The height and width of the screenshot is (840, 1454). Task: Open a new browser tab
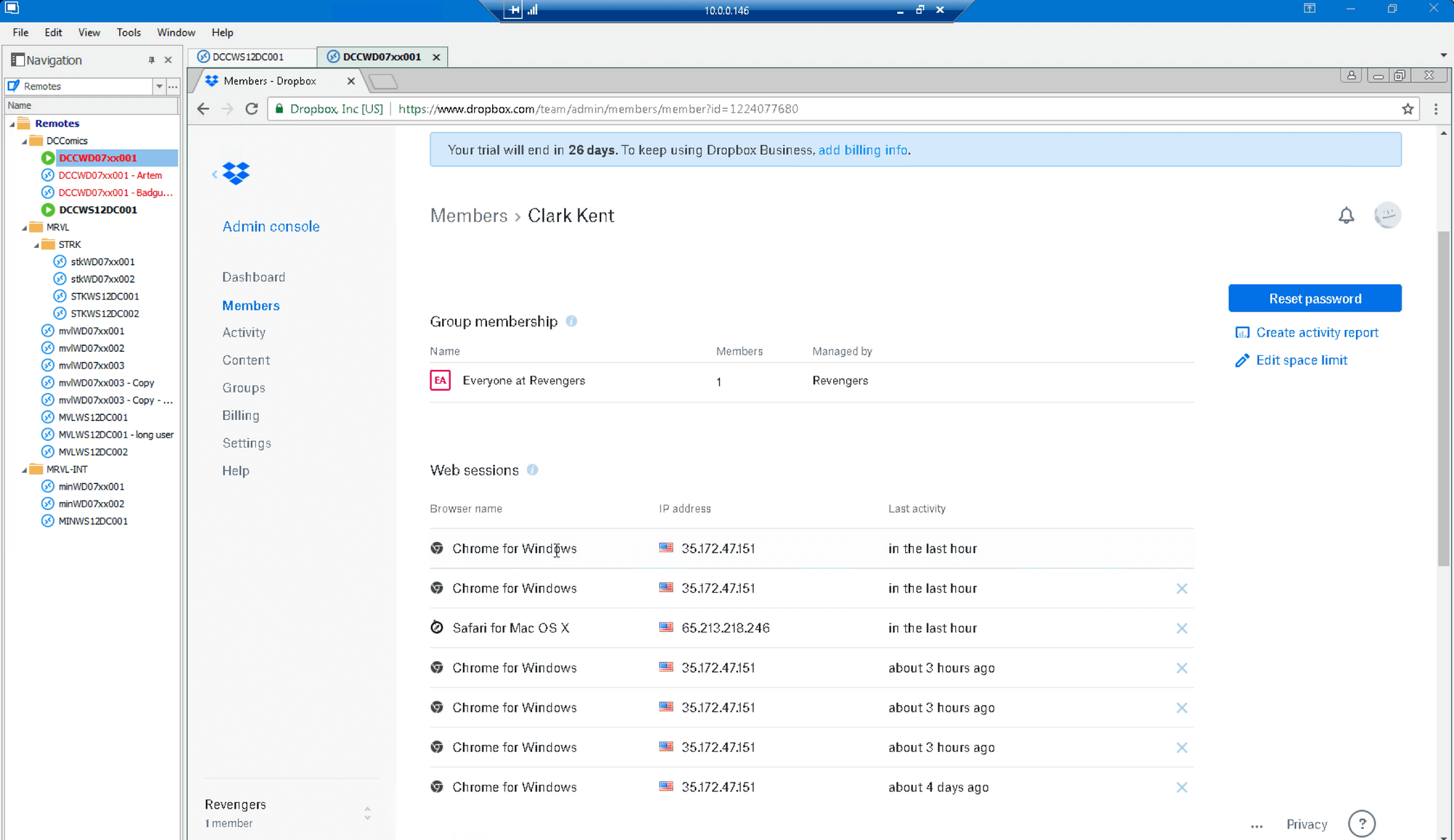(x=383, y=81)
